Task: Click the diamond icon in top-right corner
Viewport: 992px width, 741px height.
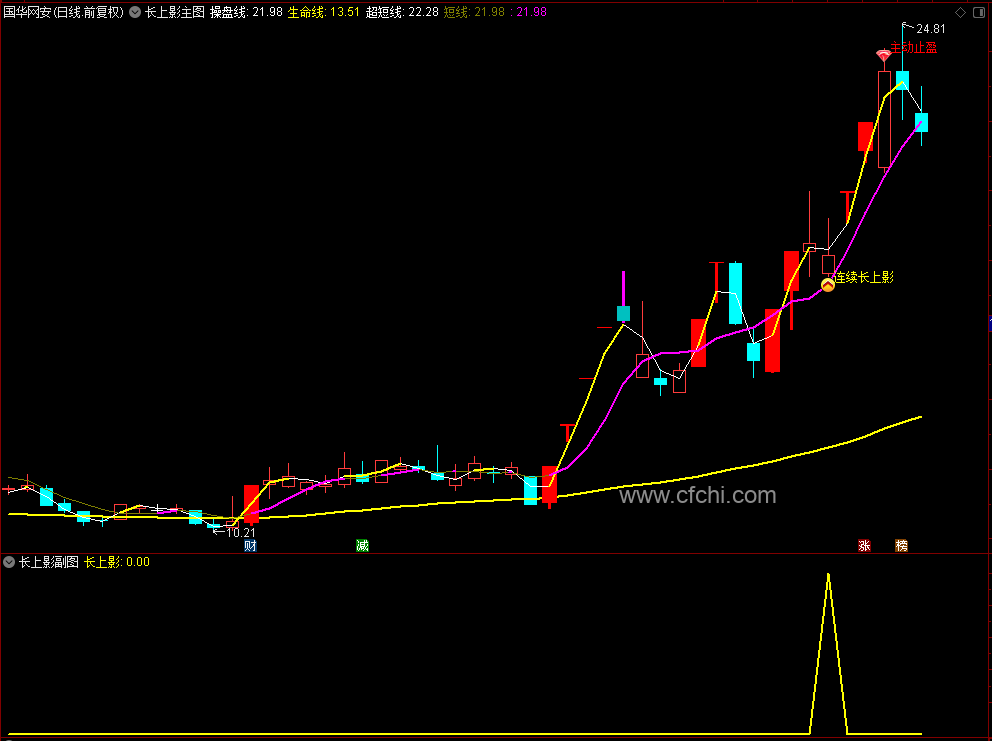Action: (x=960, y=13)
